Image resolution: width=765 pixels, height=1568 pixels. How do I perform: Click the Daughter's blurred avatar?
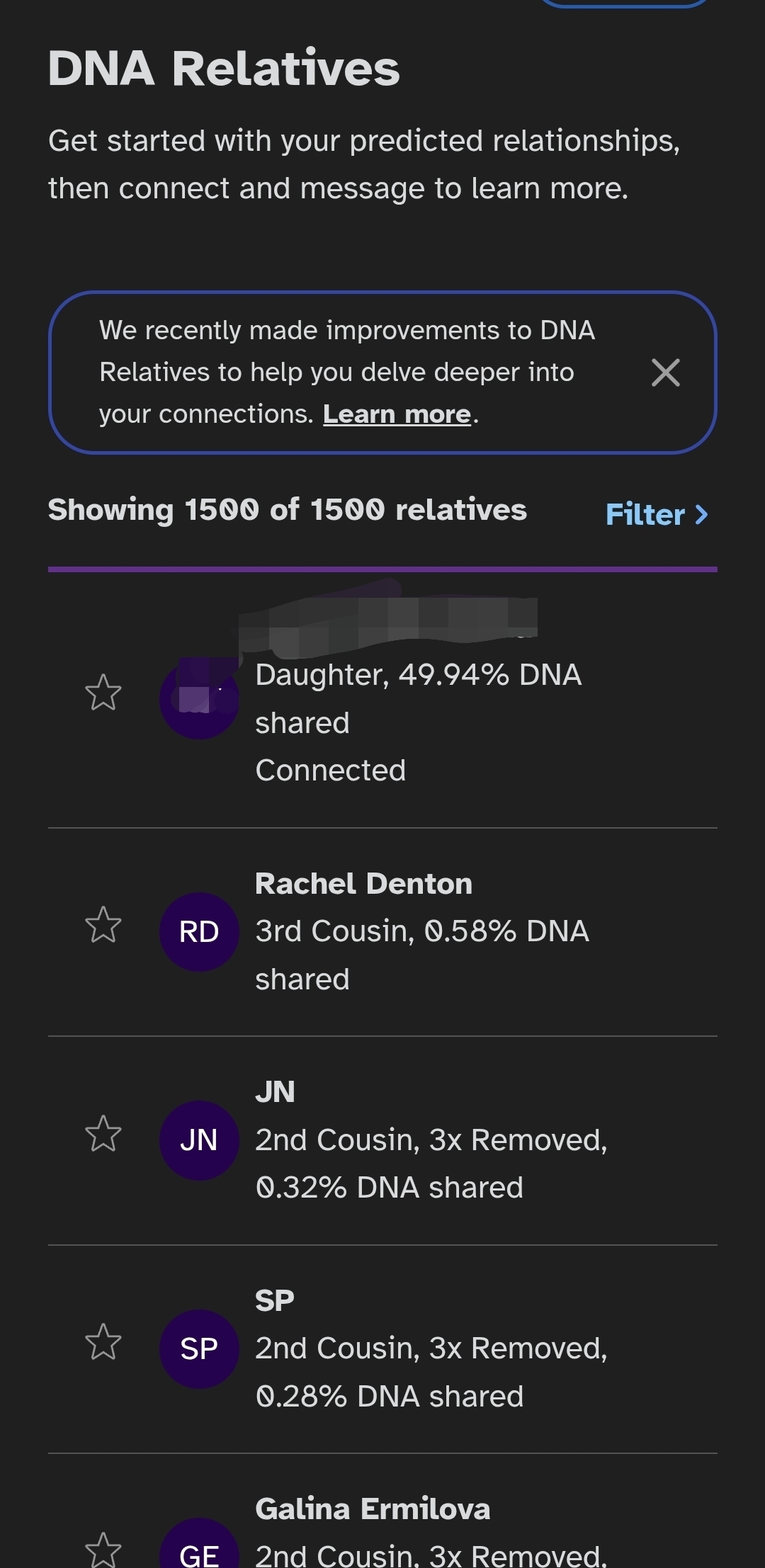coord(199,699)
